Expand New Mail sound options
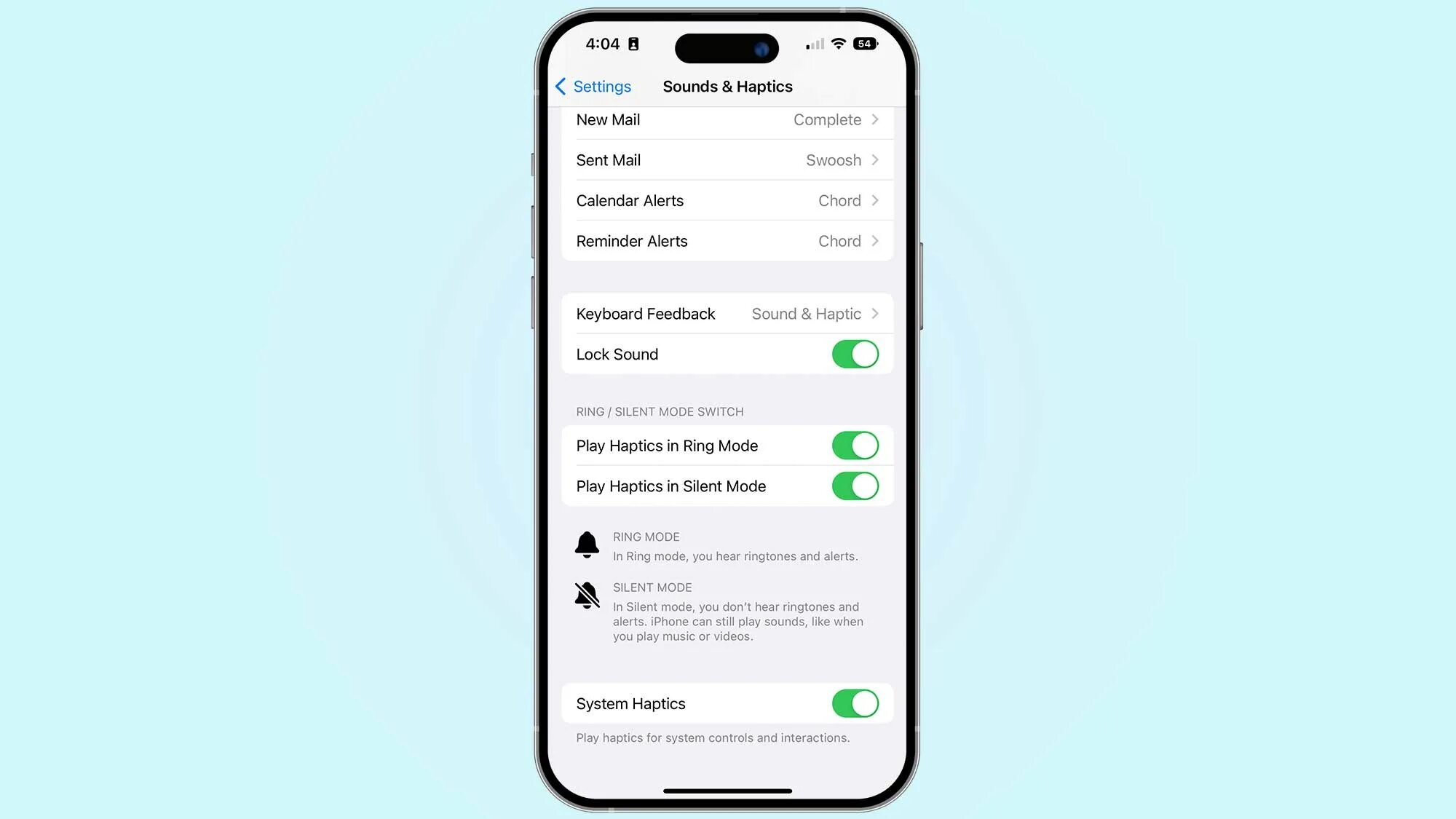Screen dimensions: 1456x819 click(727, 119)
